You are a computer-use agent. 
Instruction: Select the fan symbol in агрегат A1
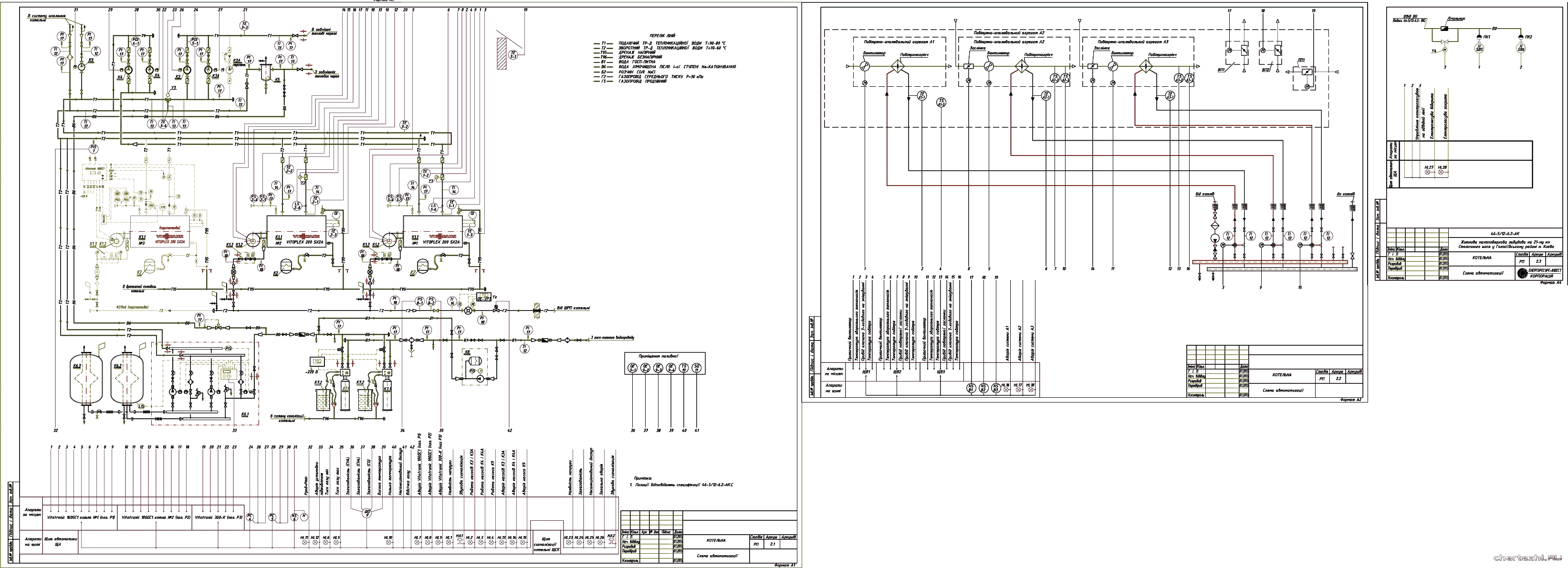pyautogui.click(x=865, y=67)
